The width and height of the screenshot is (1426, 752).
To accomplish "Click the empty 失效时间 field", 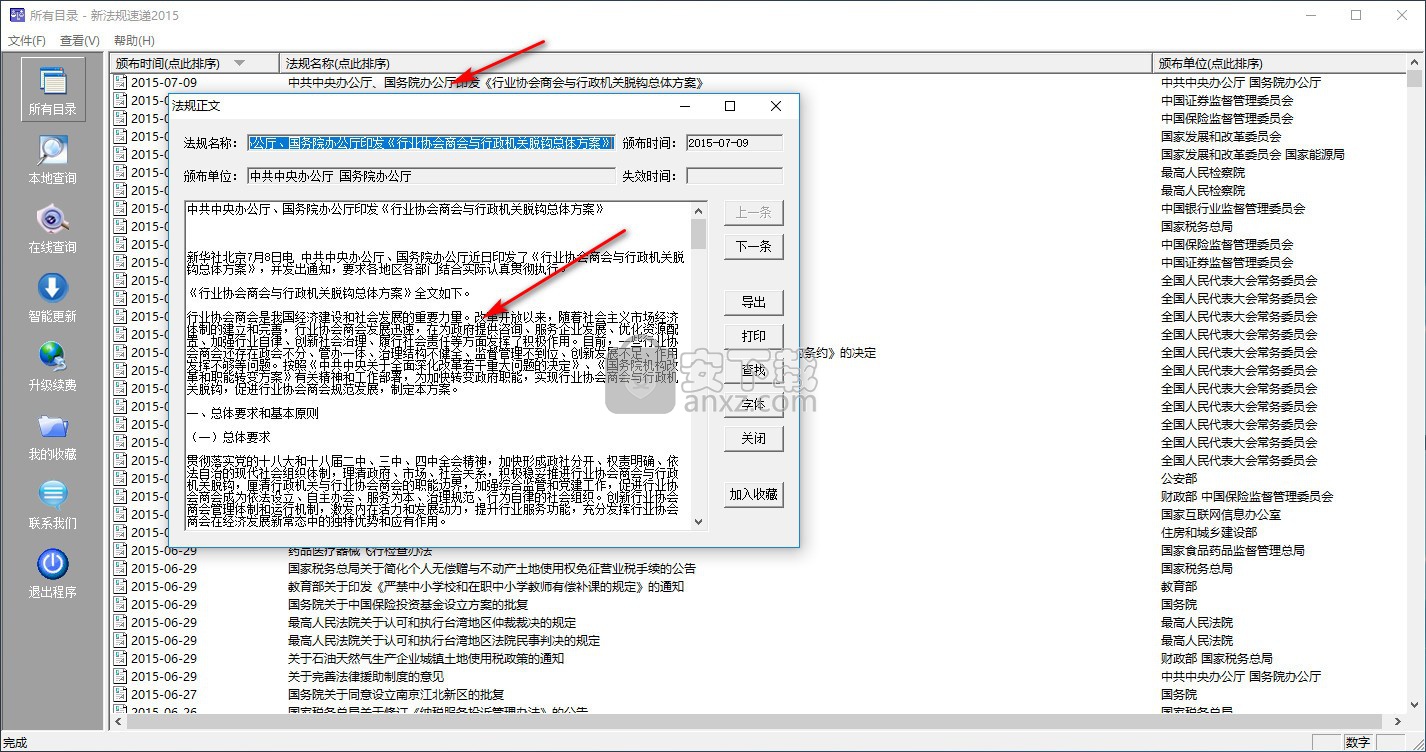I will [734, 176].
